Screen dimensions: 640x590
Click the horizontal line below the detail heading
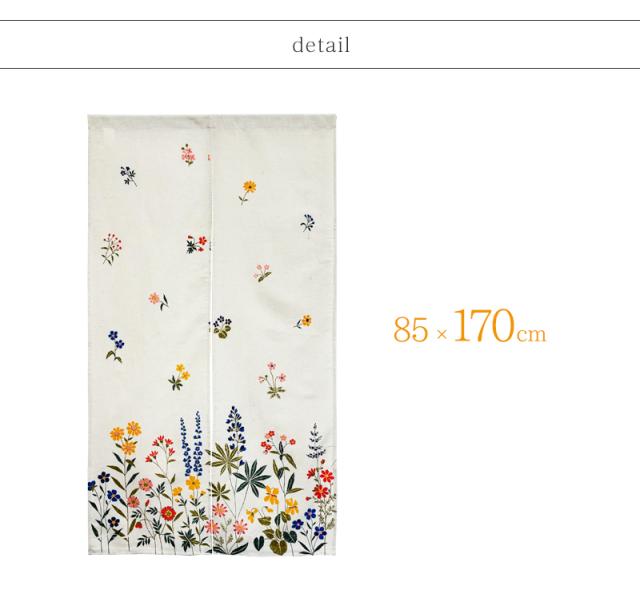pos(320,69)
